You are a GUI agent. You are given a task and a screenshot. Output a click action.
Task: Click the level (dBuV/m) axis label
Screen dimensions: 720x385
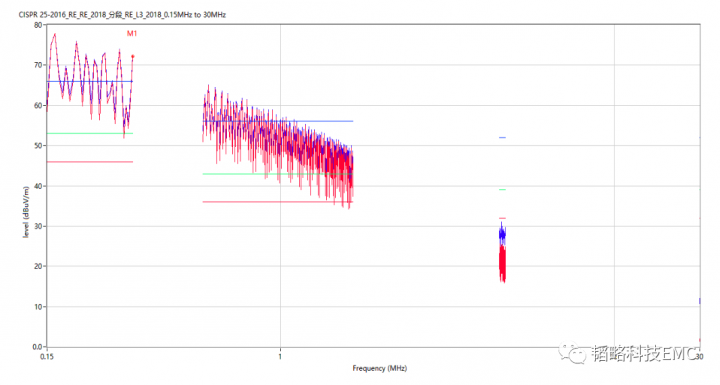click(26, 212)
